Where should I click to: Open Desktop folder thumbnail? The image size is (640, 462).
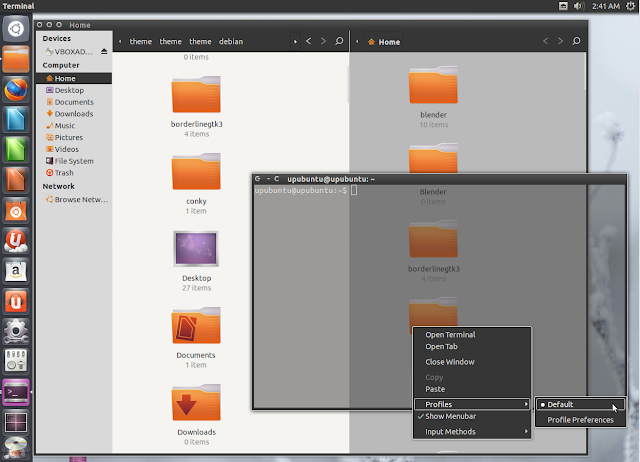196,249
